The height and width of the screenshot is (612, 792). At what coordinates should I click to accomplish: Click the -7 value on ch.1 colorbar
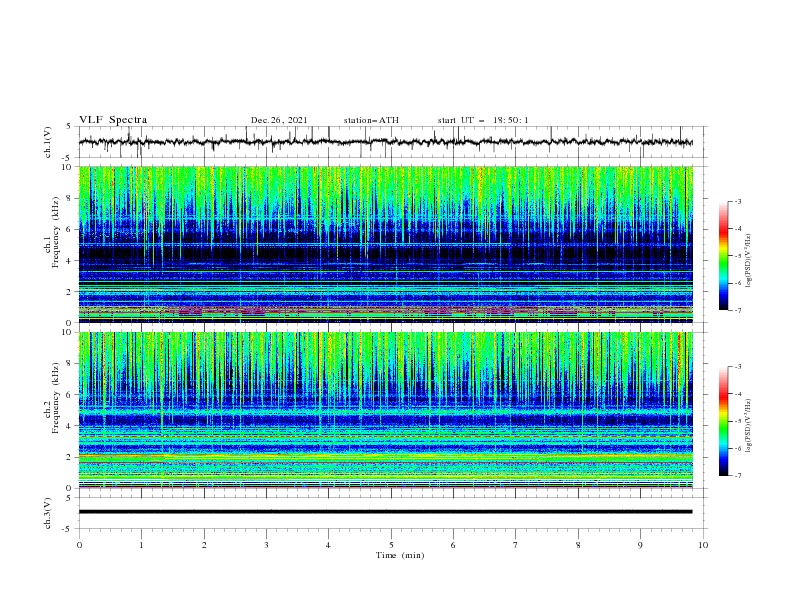point(737,311)
